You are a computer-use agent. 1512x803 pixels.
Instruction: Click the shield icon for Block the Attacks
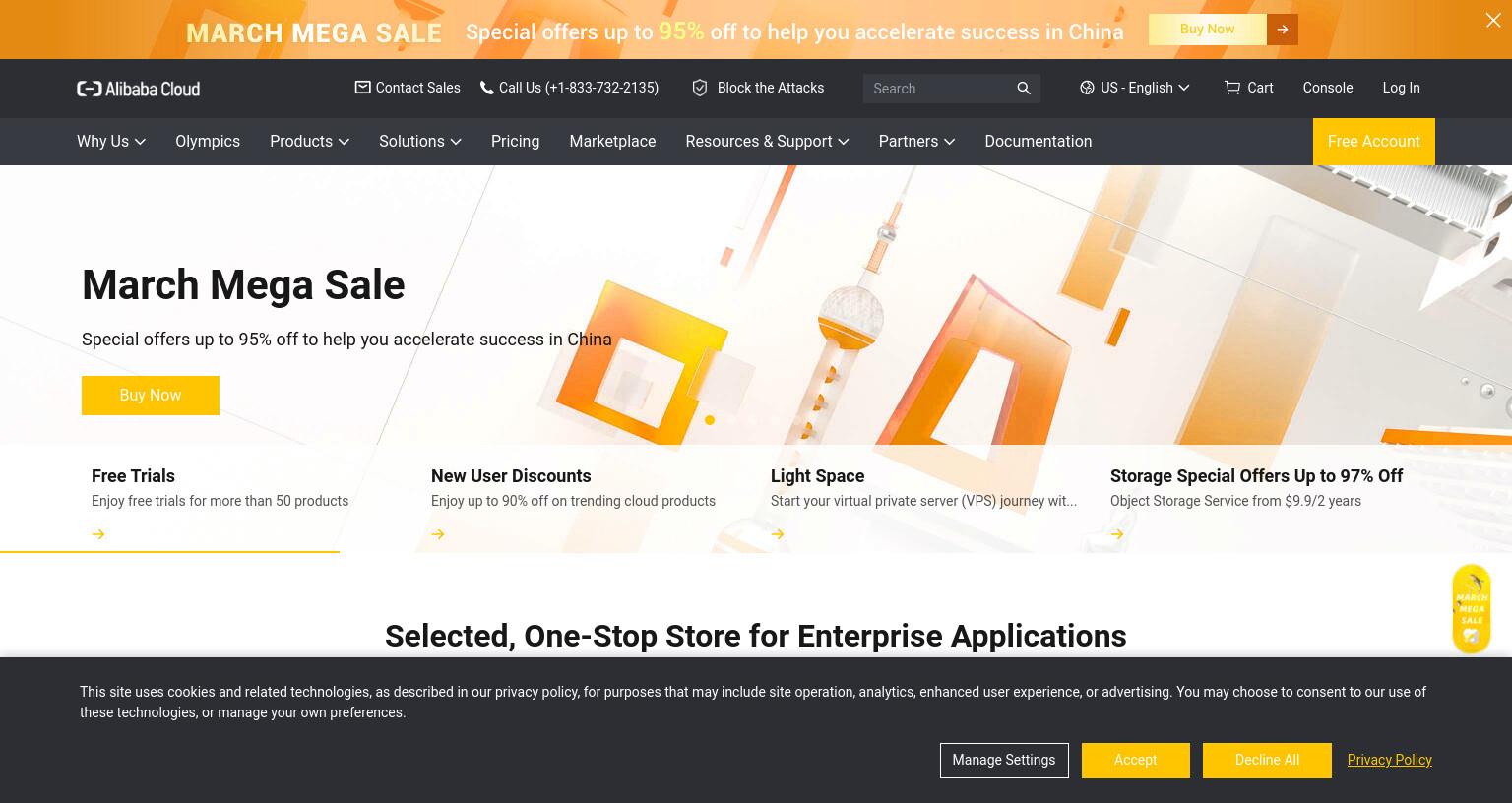coord(700,88)
